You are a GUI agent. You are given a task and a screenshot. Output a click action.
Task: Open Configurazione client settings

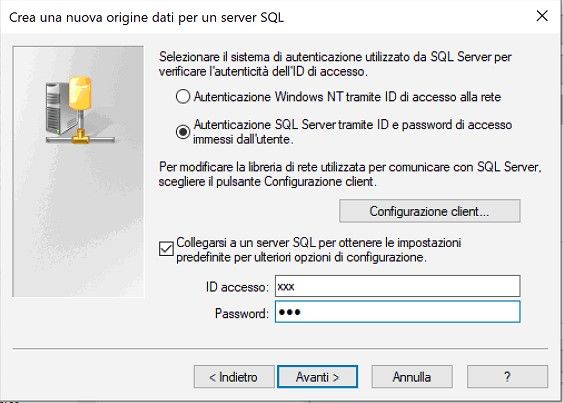coord(429,211)
